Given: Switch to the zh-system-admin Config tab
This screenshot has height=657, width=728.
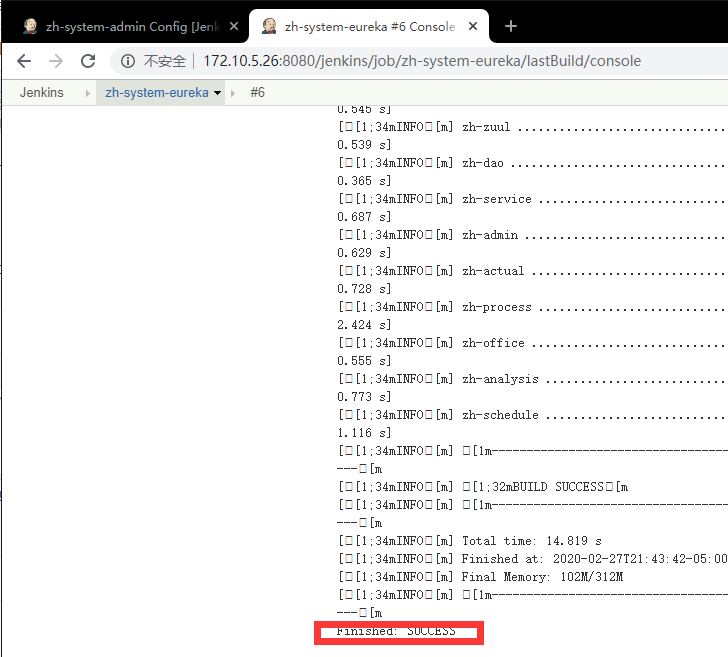Looking at the screenshot, I should pos(125,26).
